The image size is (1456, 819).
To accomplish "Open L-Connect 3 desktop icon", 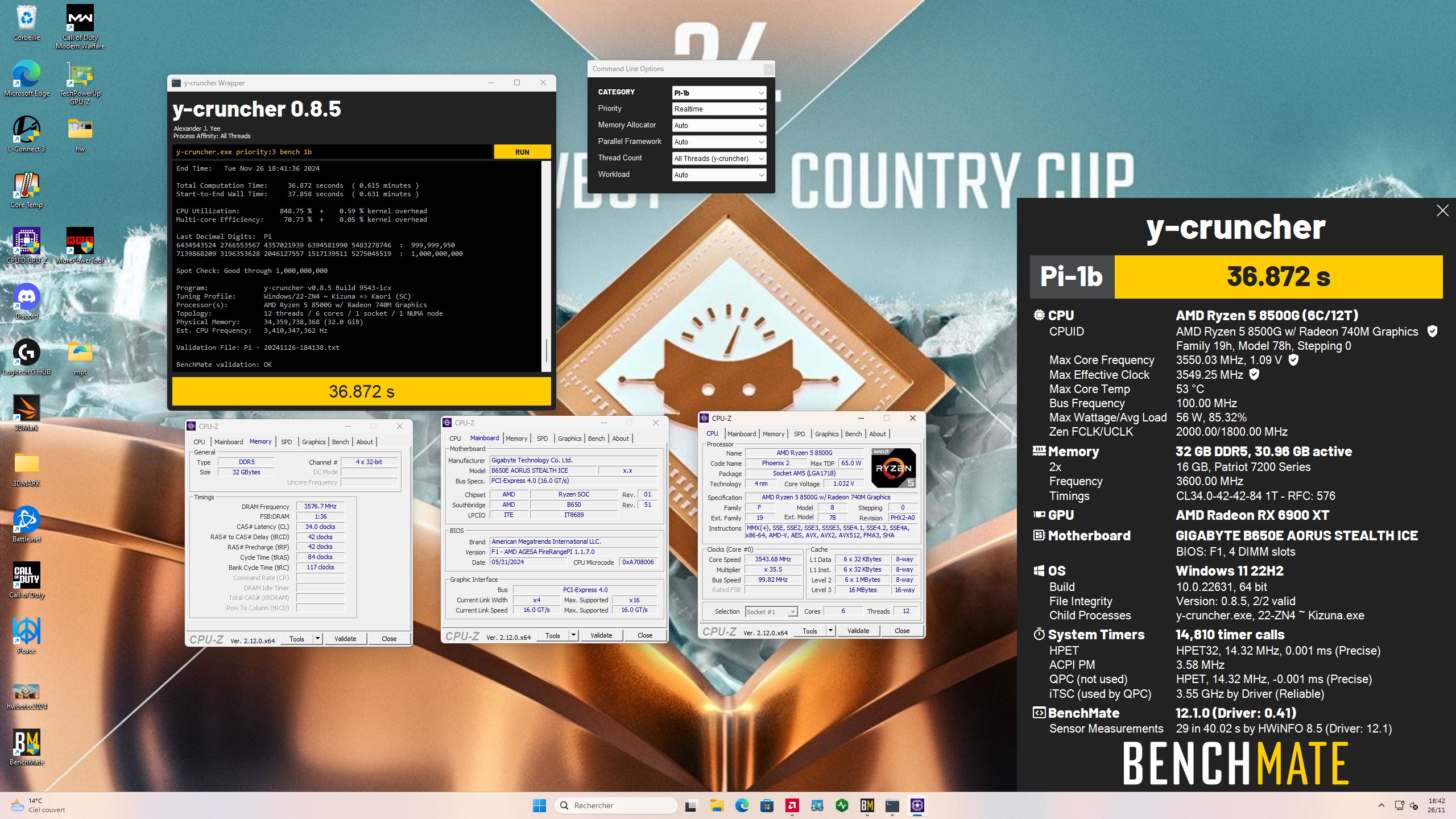I will [x=26, y=134].
